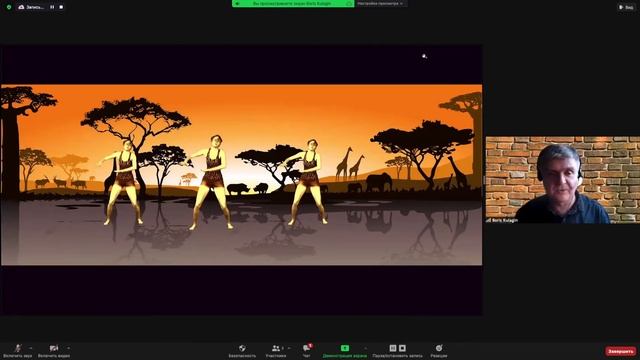The width and height of the screenshot is (640, 360).
Task: Stop recording from the top-left indicator
Action: coord(61,7)
